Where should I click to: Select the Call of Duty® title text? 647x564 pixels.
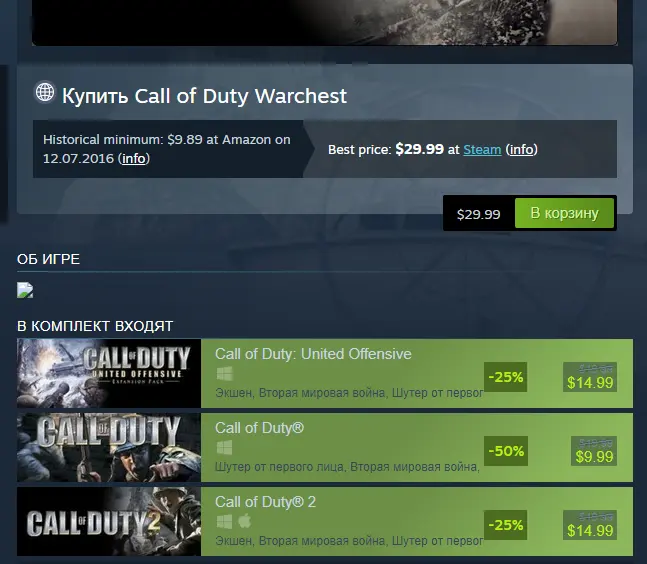pyautogui.click(x=260, y=428)
